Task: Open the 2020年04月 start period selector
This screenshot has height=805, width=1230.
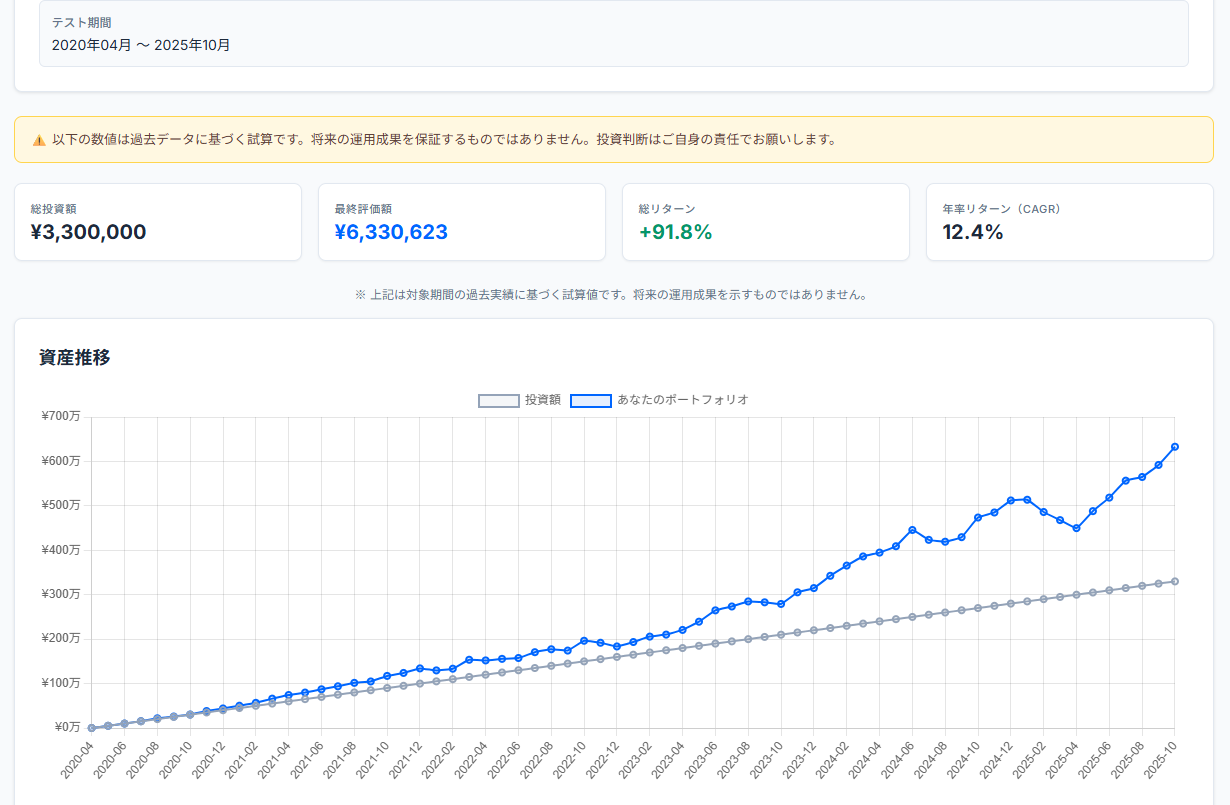Action: [92, 44]
